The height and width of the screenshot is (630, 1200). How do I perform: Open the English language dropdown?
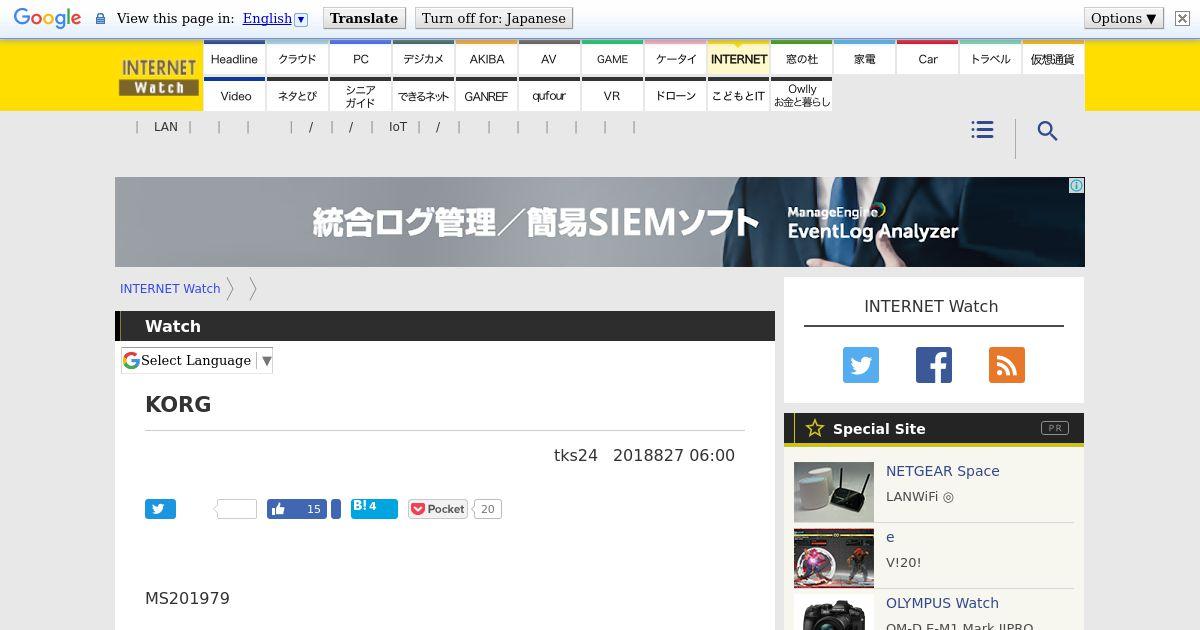[275, 18]
